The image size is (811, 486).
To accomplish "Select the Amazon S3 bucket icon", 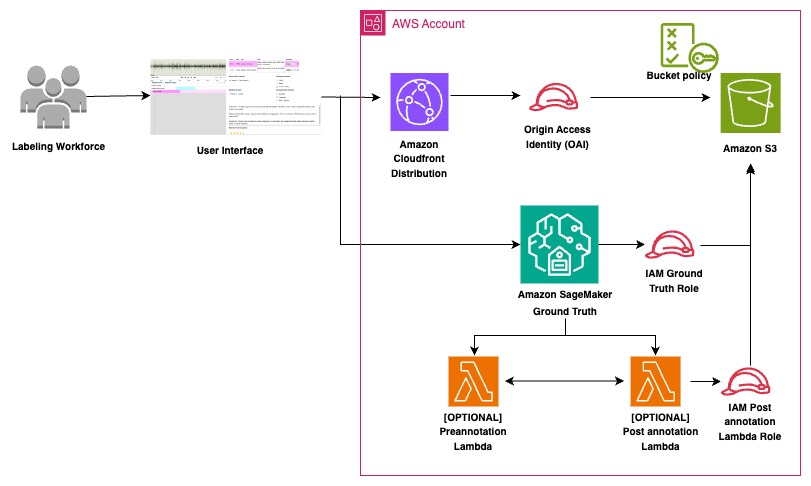I will [750, 103].
